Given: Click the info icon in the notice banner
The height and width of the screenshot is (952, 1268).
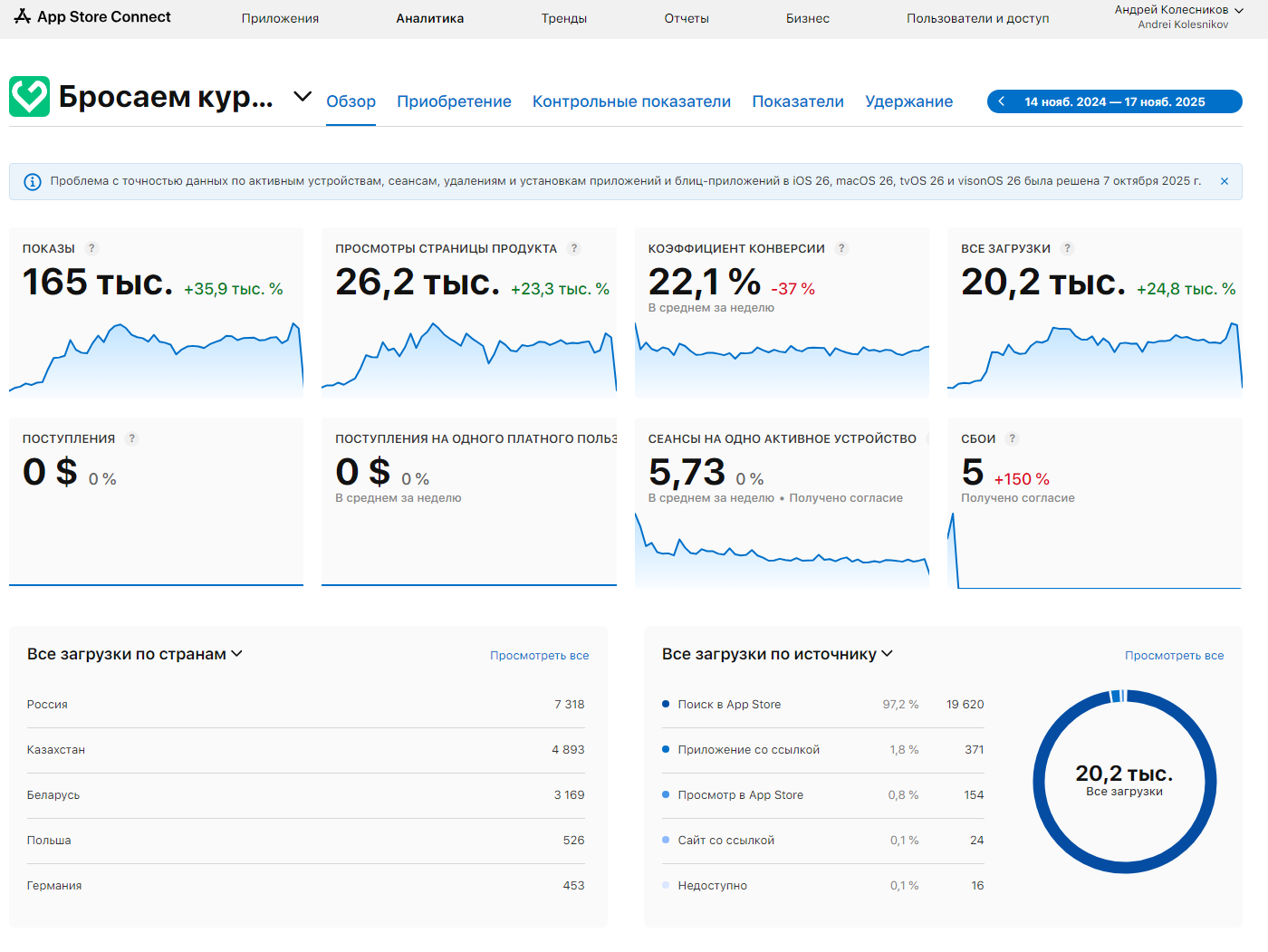Looking at the screenshot, I should pyautogui.click(x=32, y=181).
